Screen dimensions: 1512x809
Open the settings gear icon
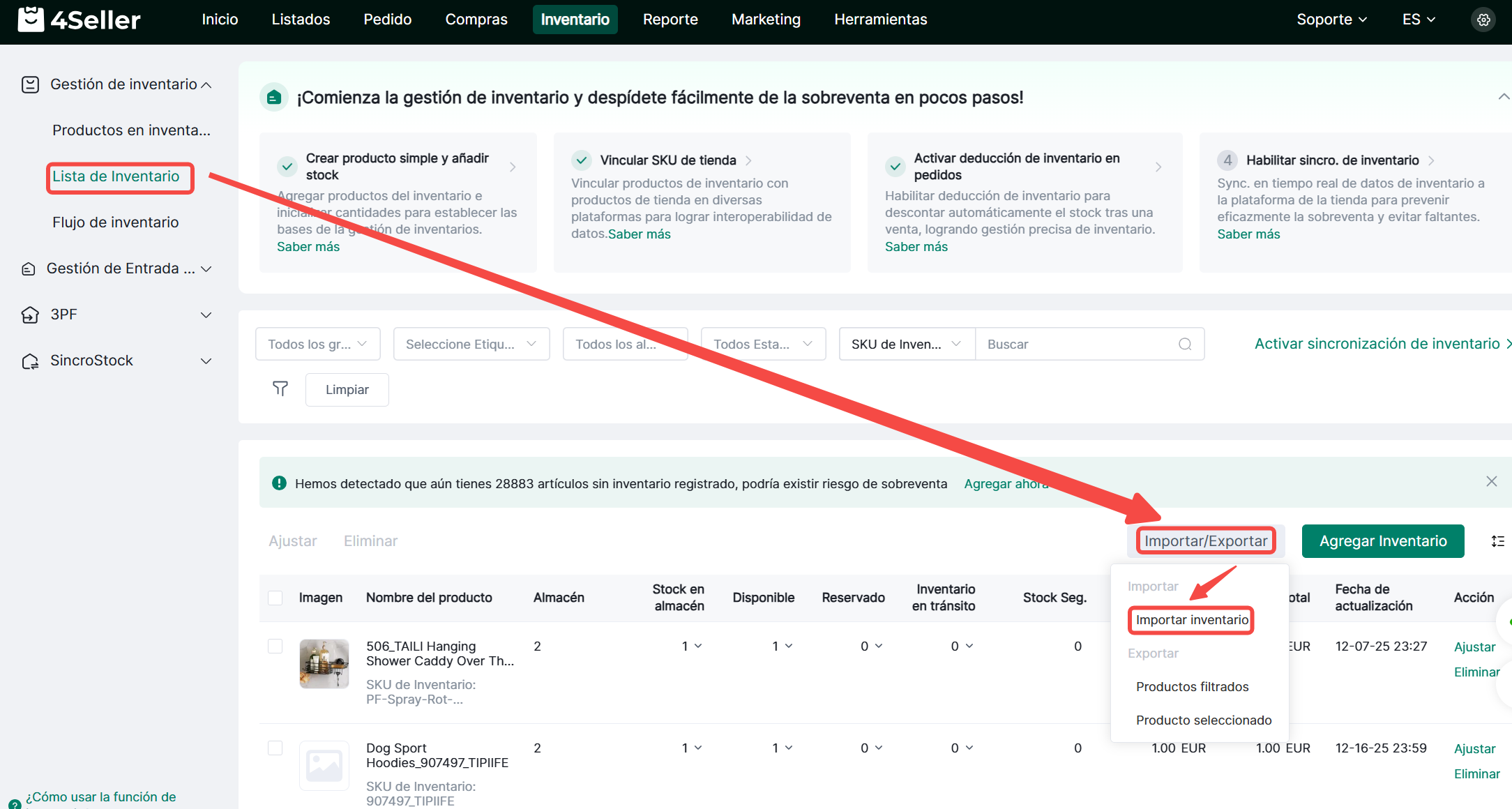pos(1483,20)
